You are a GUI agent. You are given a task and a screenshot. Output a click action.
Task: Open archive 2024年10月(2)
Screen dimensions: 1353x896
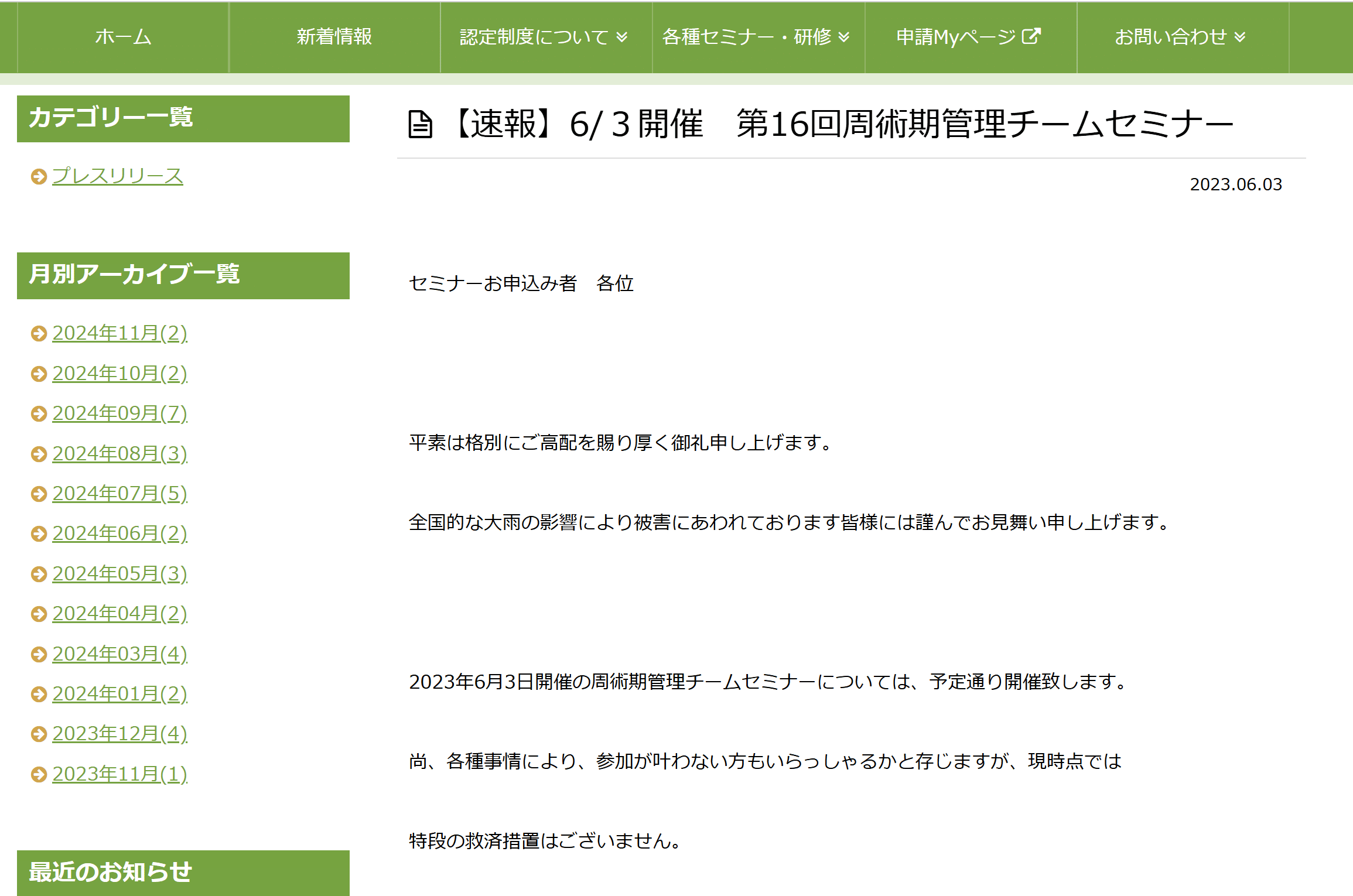point(119,373)
